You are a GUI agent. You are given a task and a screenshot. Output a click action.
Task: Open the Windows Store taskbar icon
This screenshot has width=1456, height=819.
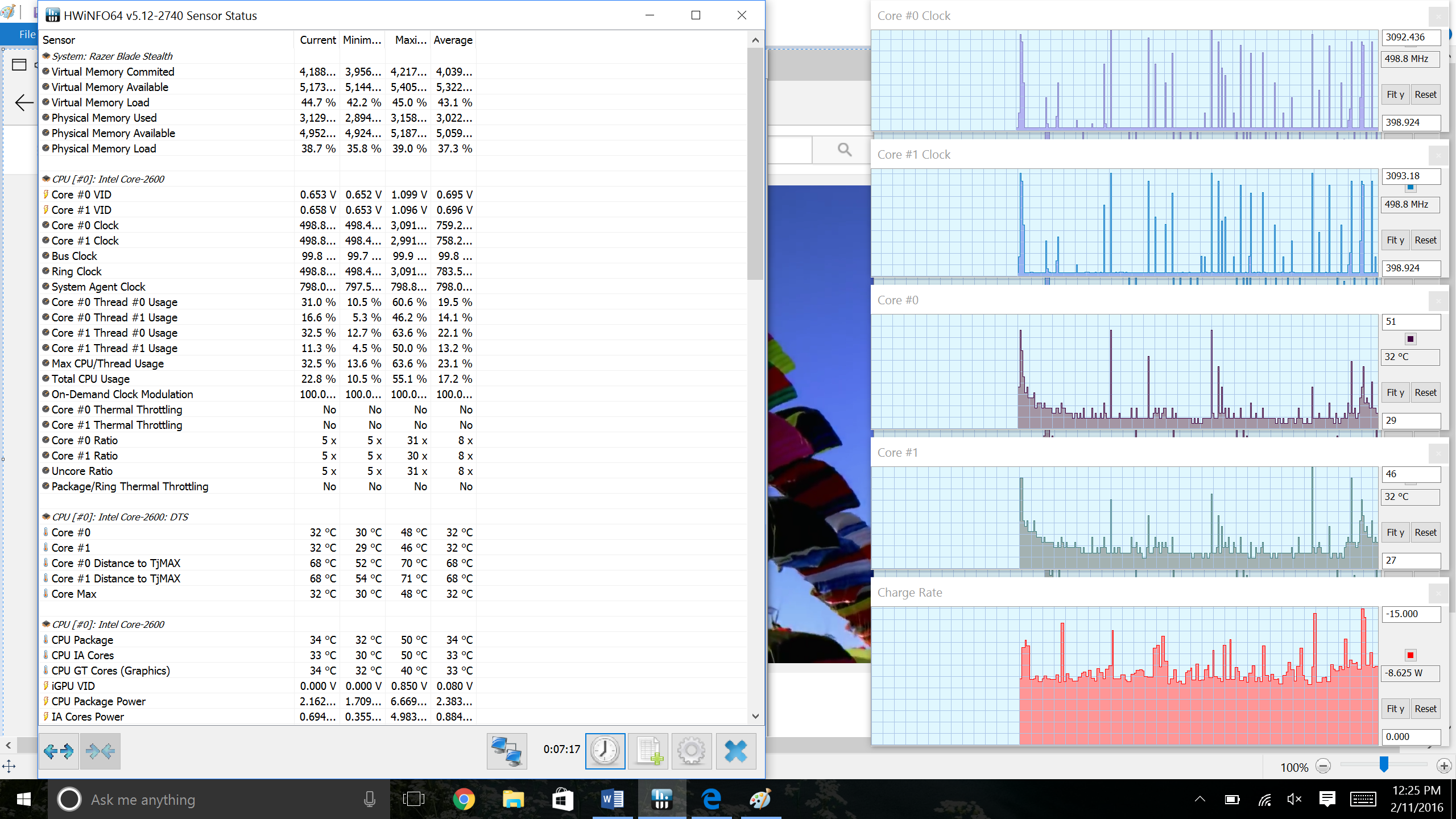562,800
